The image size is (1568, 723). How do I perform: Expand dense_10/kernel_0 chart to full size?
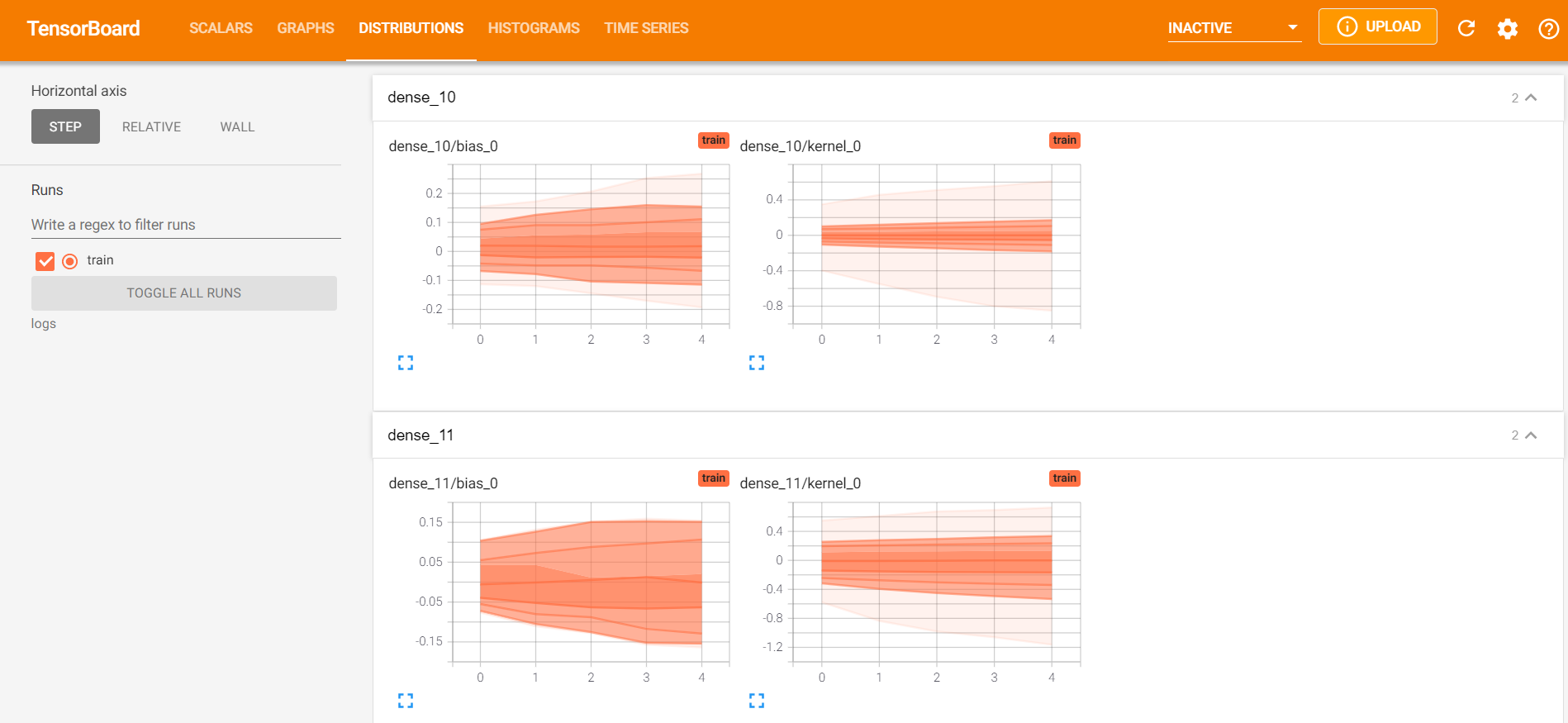point(757,363)
